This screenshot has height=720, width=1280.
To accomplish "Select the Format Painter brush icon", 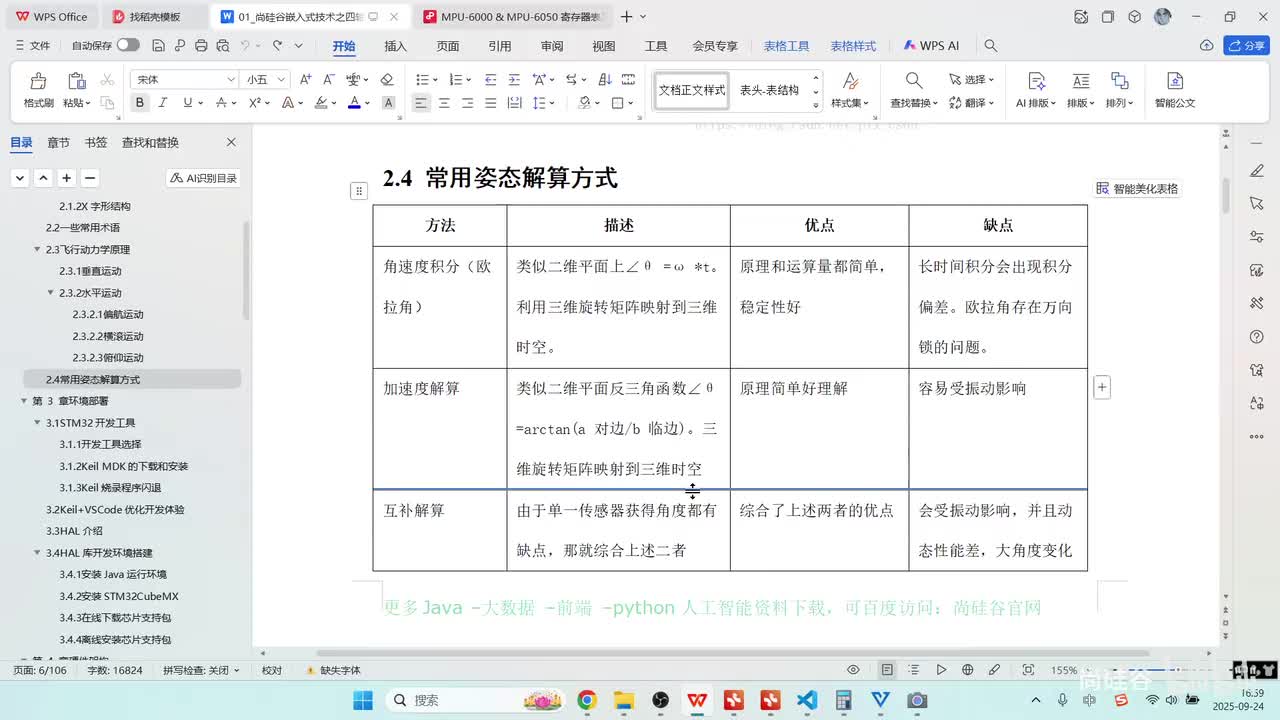I will coord(38,81).
